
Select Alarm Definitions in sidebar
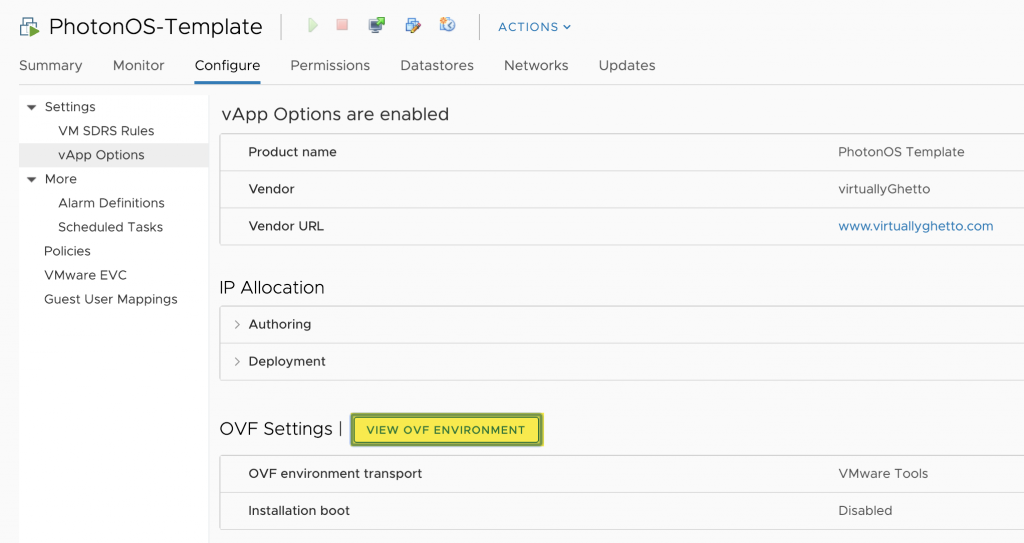tap(111, 203)
